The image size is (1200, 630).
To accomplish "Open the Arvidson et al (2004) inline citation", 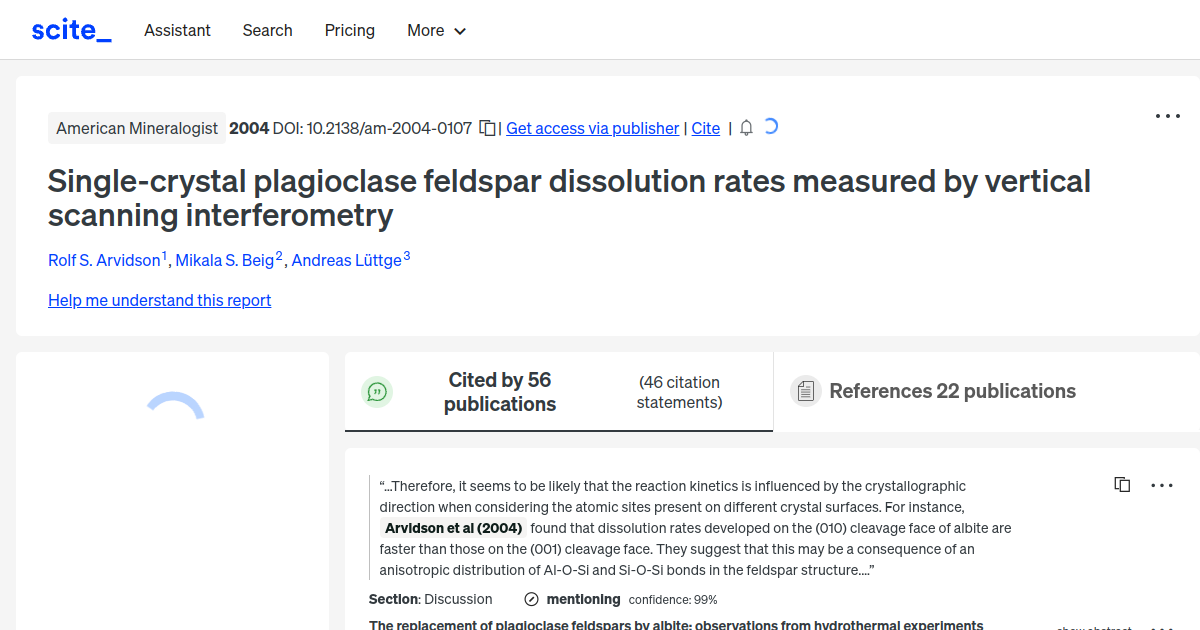I will pos(453,527).
